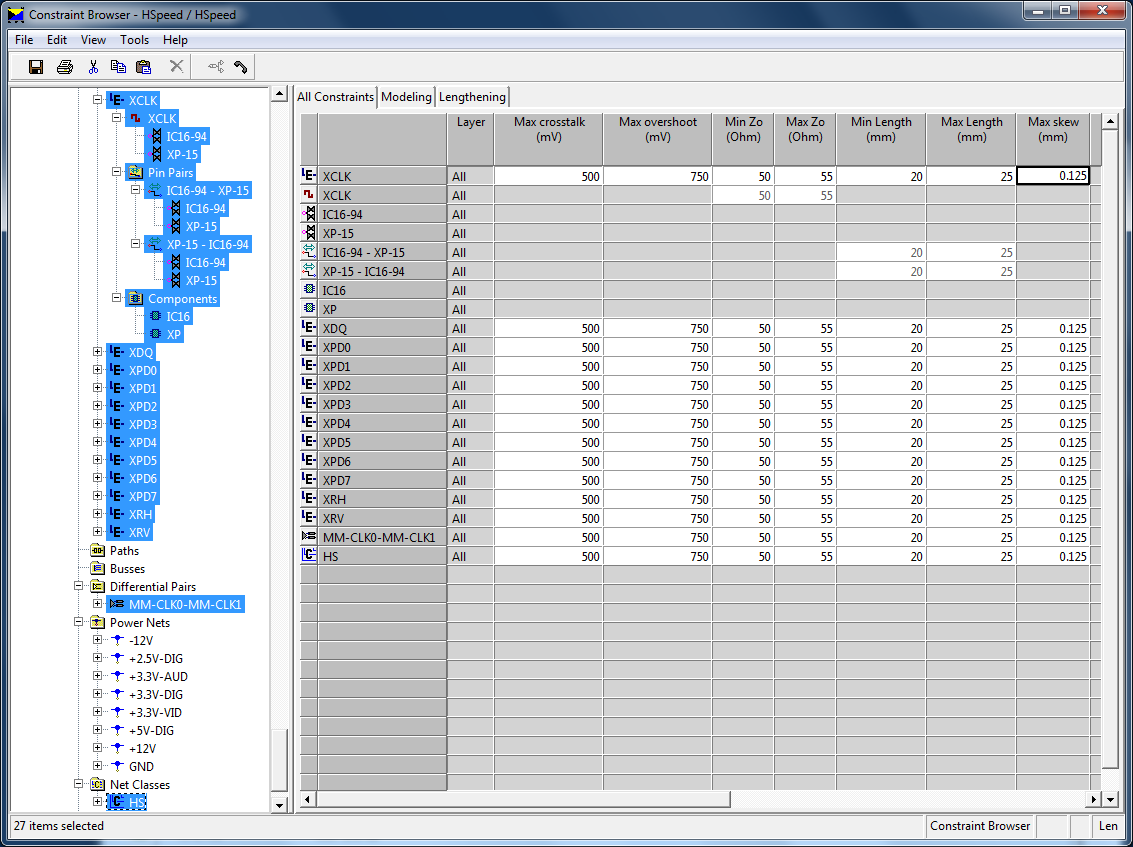
Task: Expand the XDQ net in the tree
Action: coord(98,353)
